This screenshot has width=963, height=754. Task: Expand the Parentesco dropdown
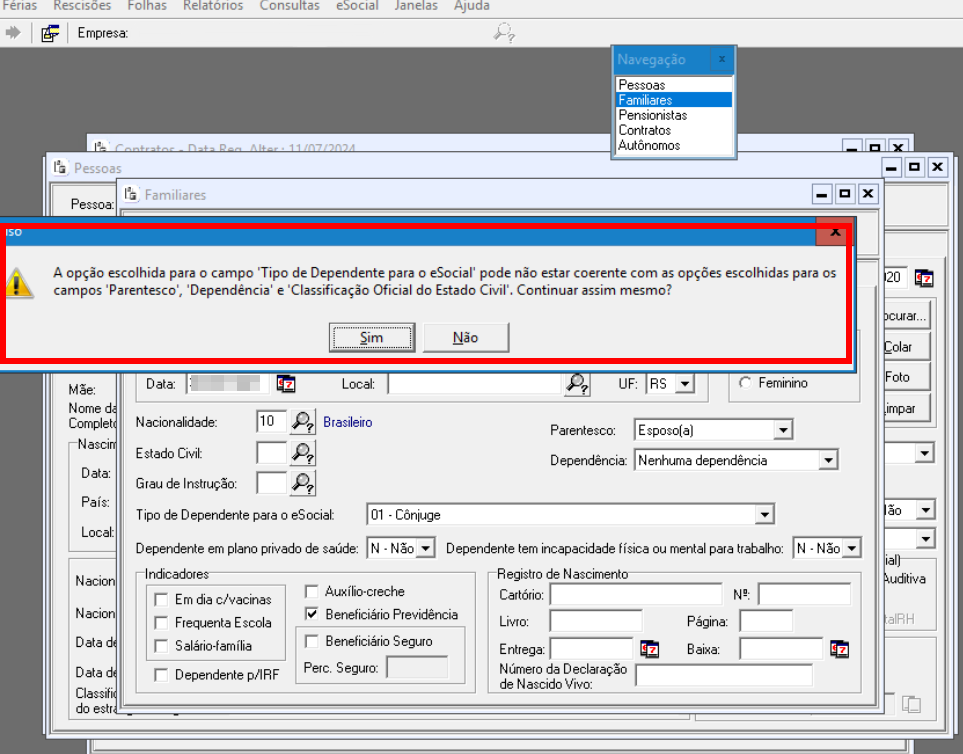coord(782,431)
